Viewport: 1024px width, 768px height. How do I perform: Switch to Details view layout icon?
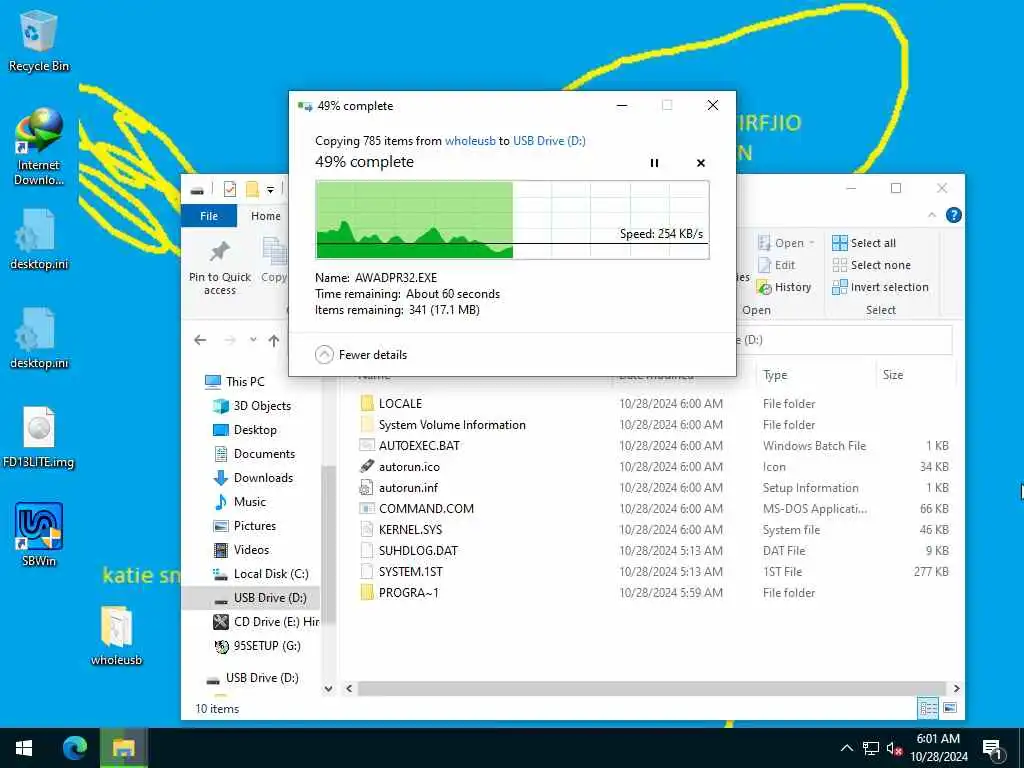click(928, 707)
